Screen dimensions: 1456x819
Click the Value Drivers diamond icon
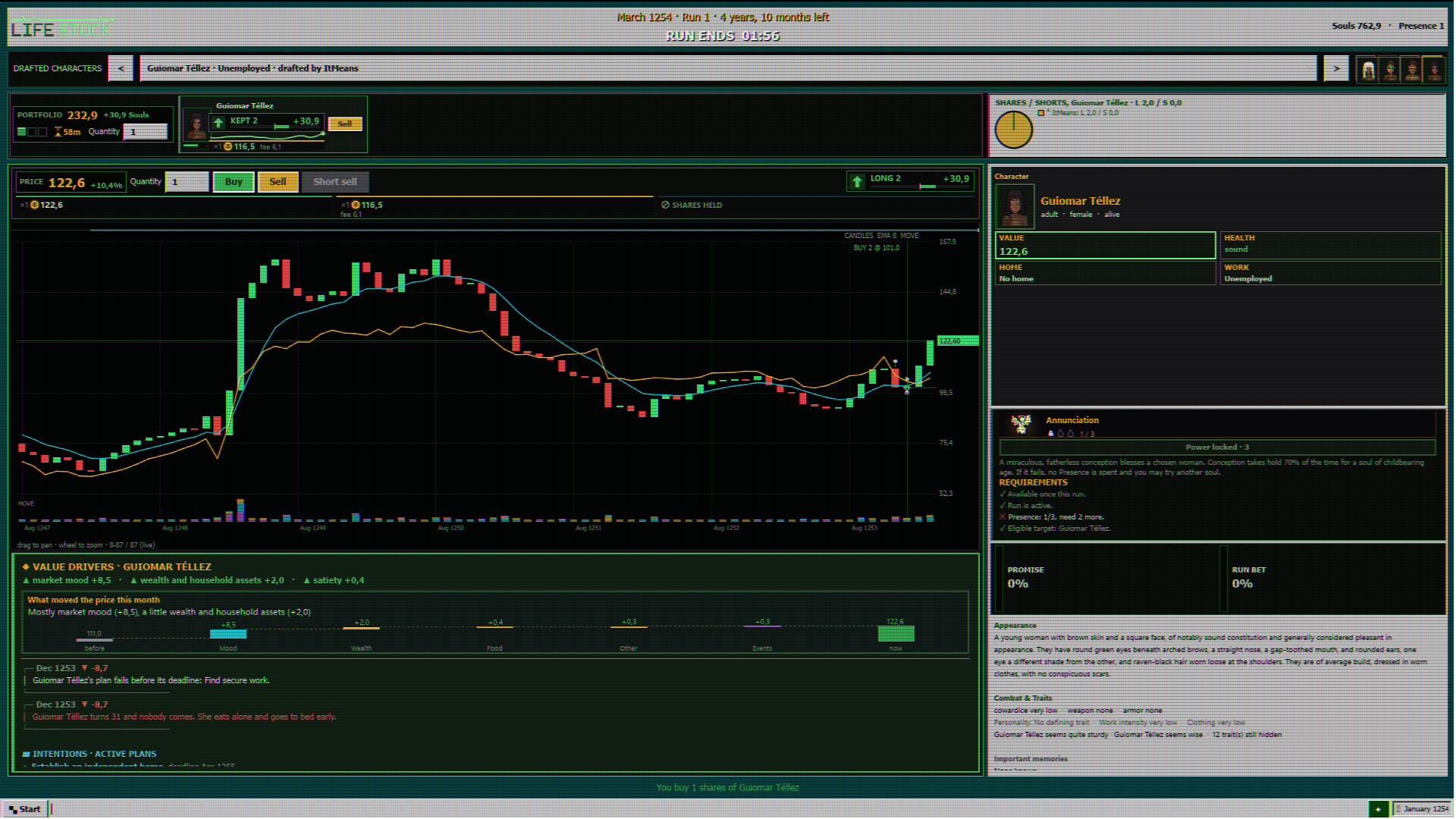point(26,566)
